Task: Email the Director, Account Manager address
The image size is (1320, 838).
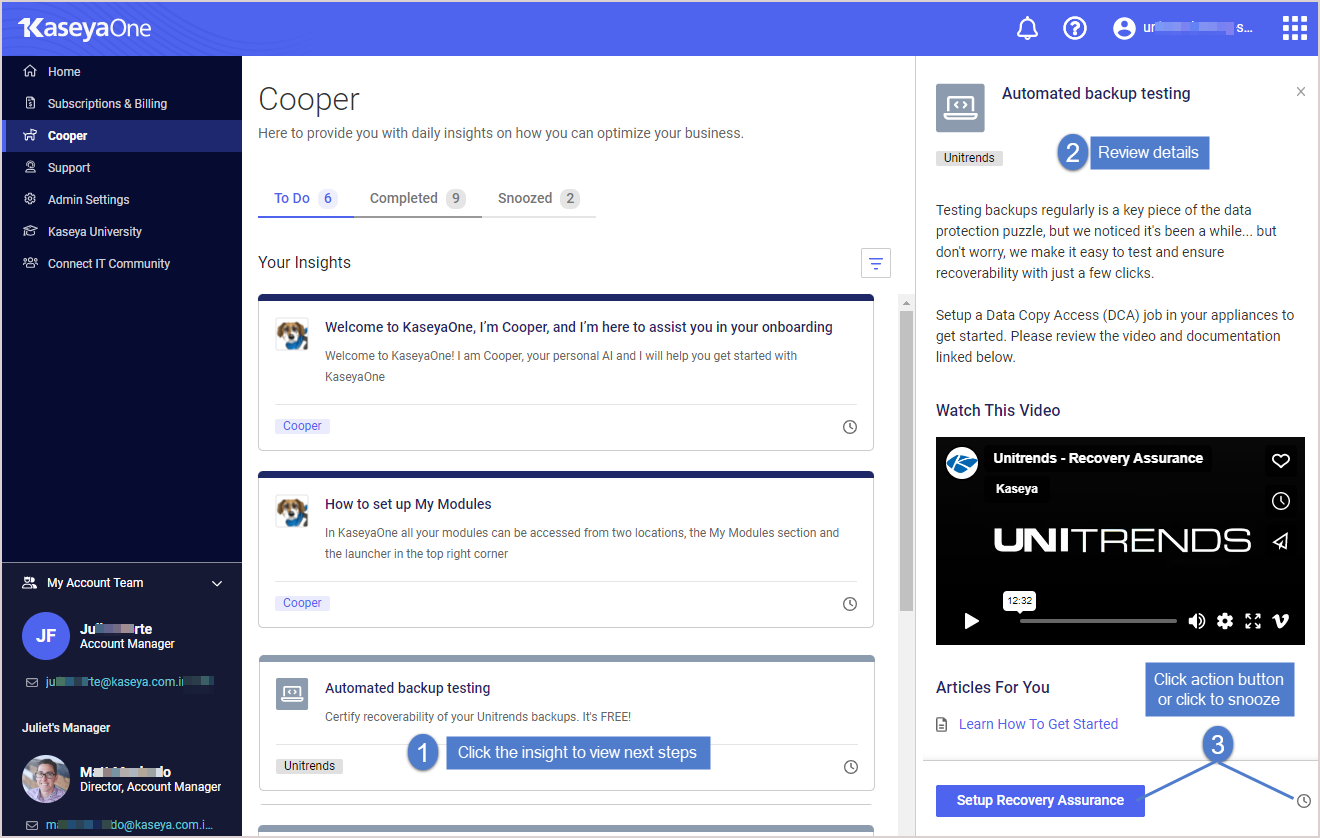Action: tap(129, 825)
